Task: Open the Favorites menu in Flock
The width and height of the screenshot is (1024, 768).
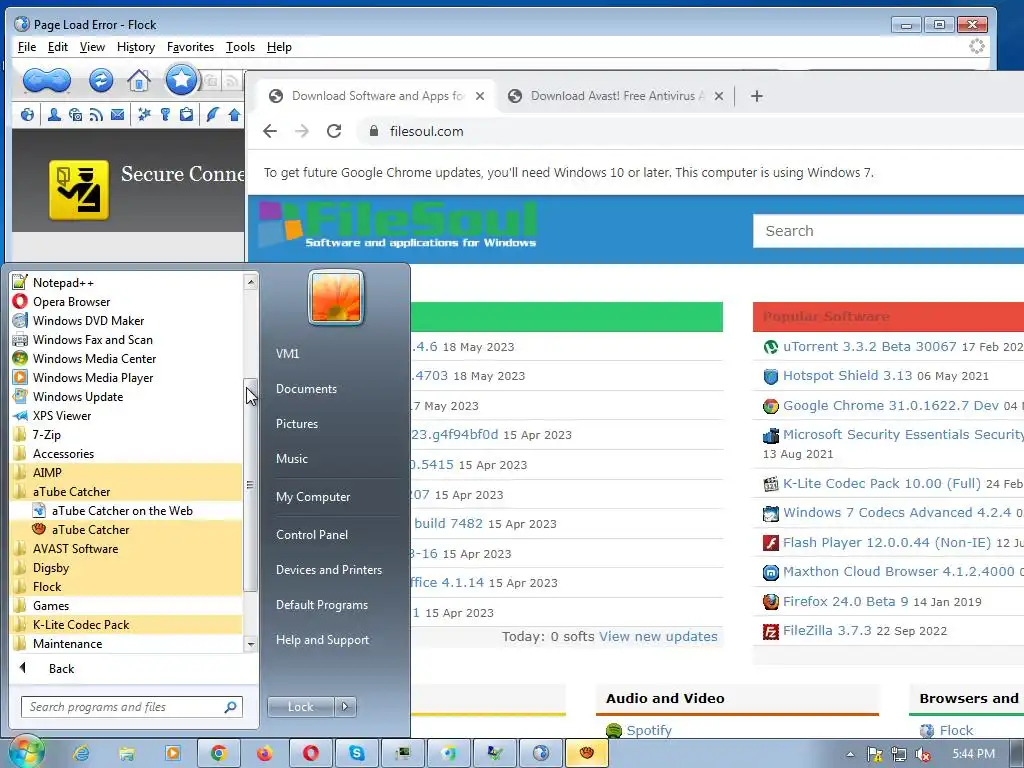Action: [x=190, y=47]
